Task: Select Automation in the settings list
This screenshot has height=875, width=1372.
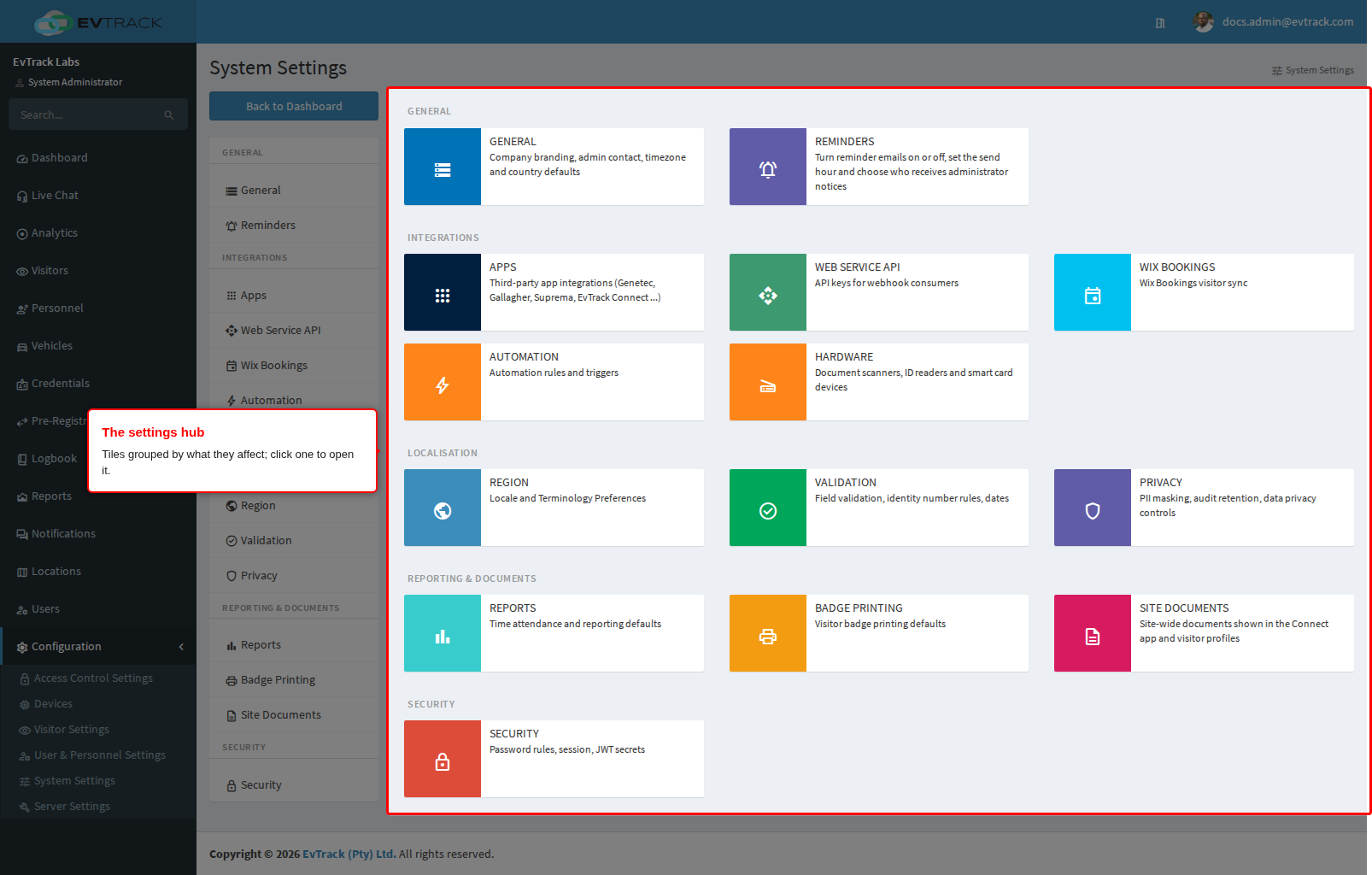Action: (x=294, y=396)
